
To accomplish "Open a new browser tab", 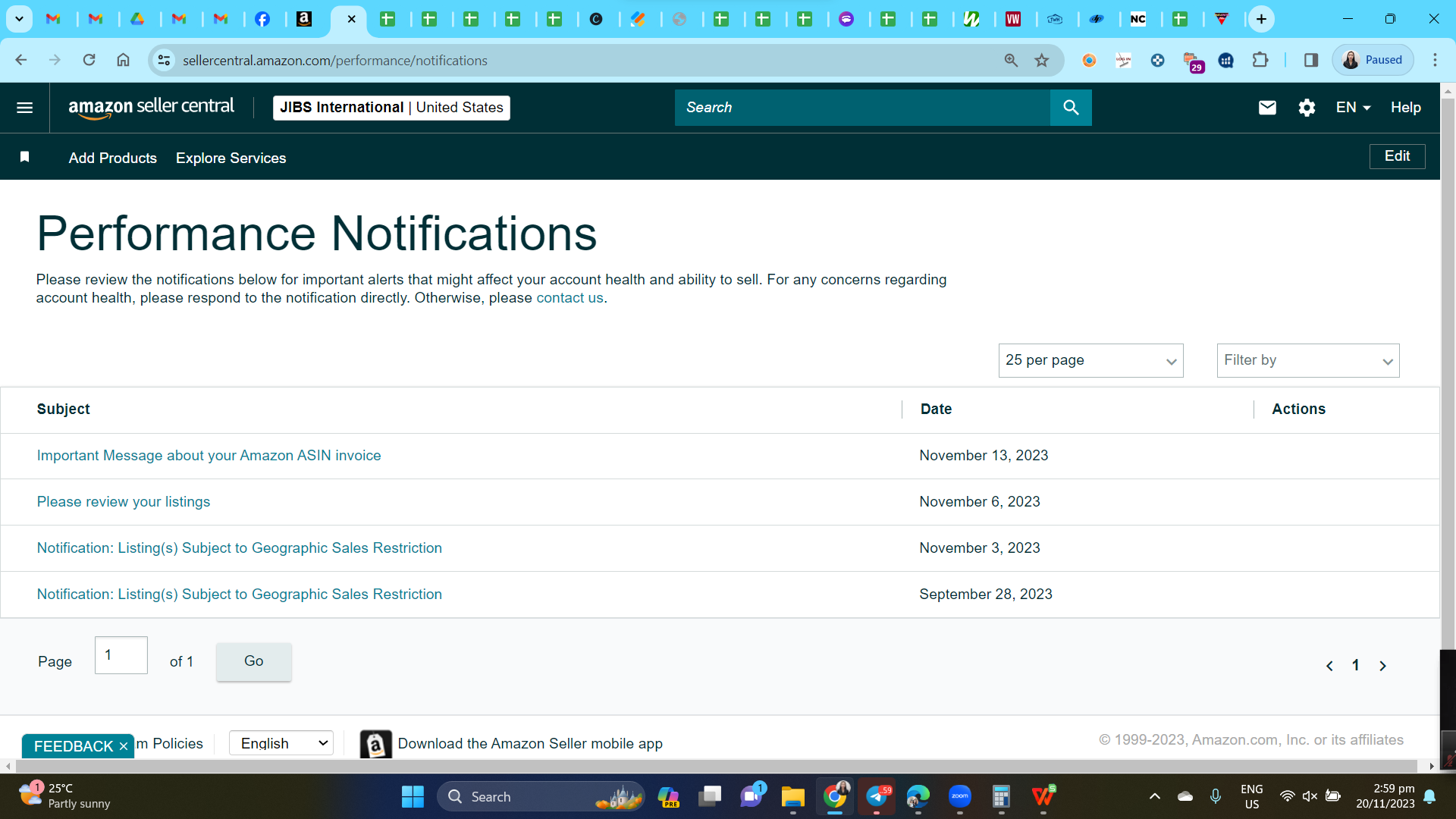I will click(1261, 19).
